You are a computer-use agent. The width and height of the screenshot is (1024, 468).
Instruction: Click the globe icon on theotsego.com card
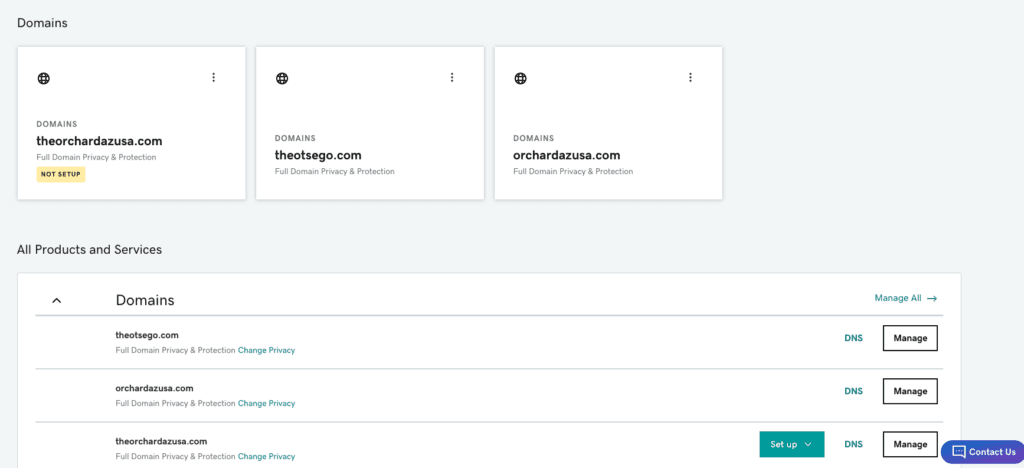[281, 78]
